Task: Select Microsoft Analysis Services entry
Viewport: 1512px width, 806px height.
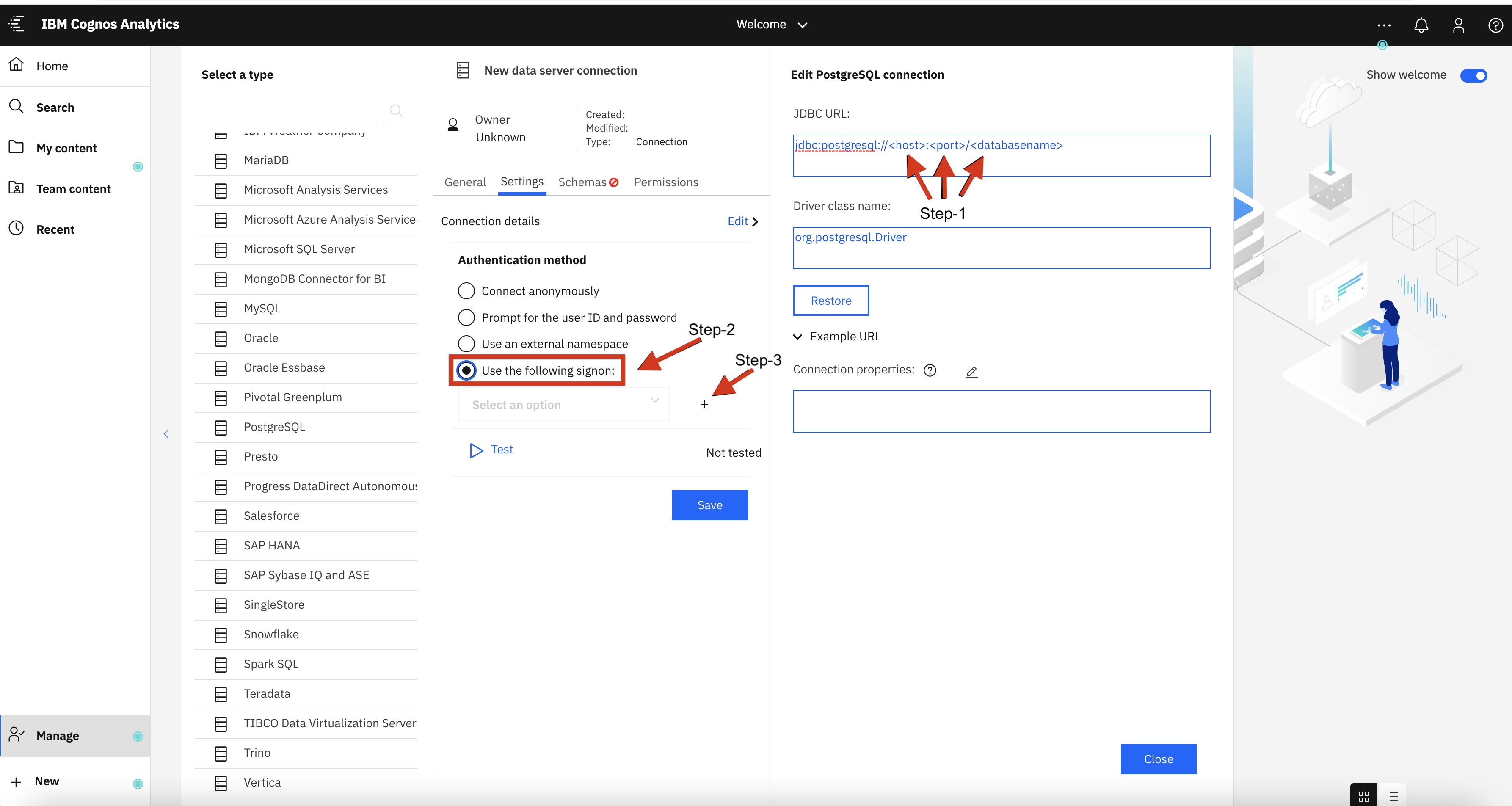Action: click(306, 190)
